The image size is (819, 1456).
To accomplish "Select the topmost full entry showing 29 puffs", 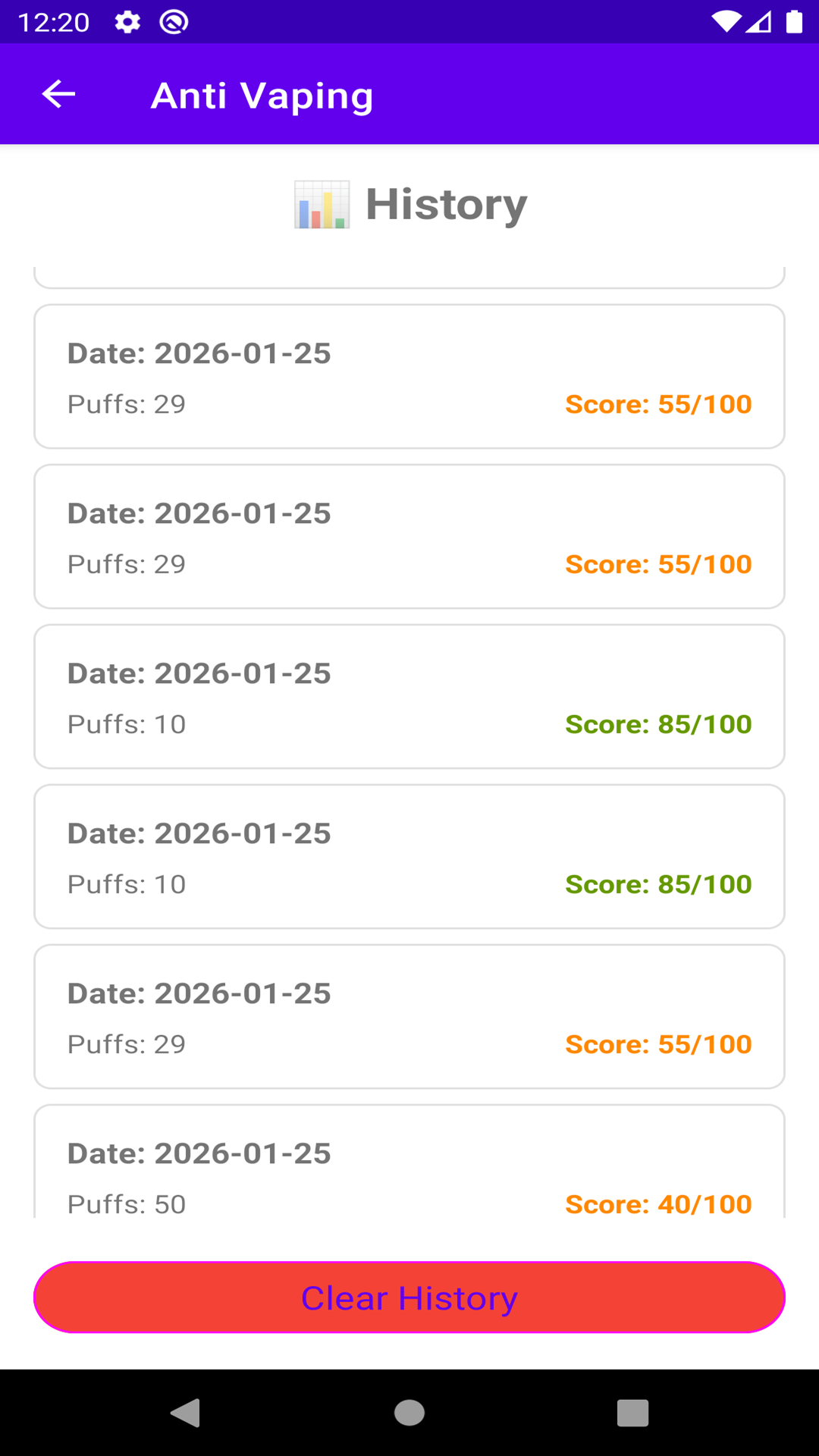I will (409, 377).
